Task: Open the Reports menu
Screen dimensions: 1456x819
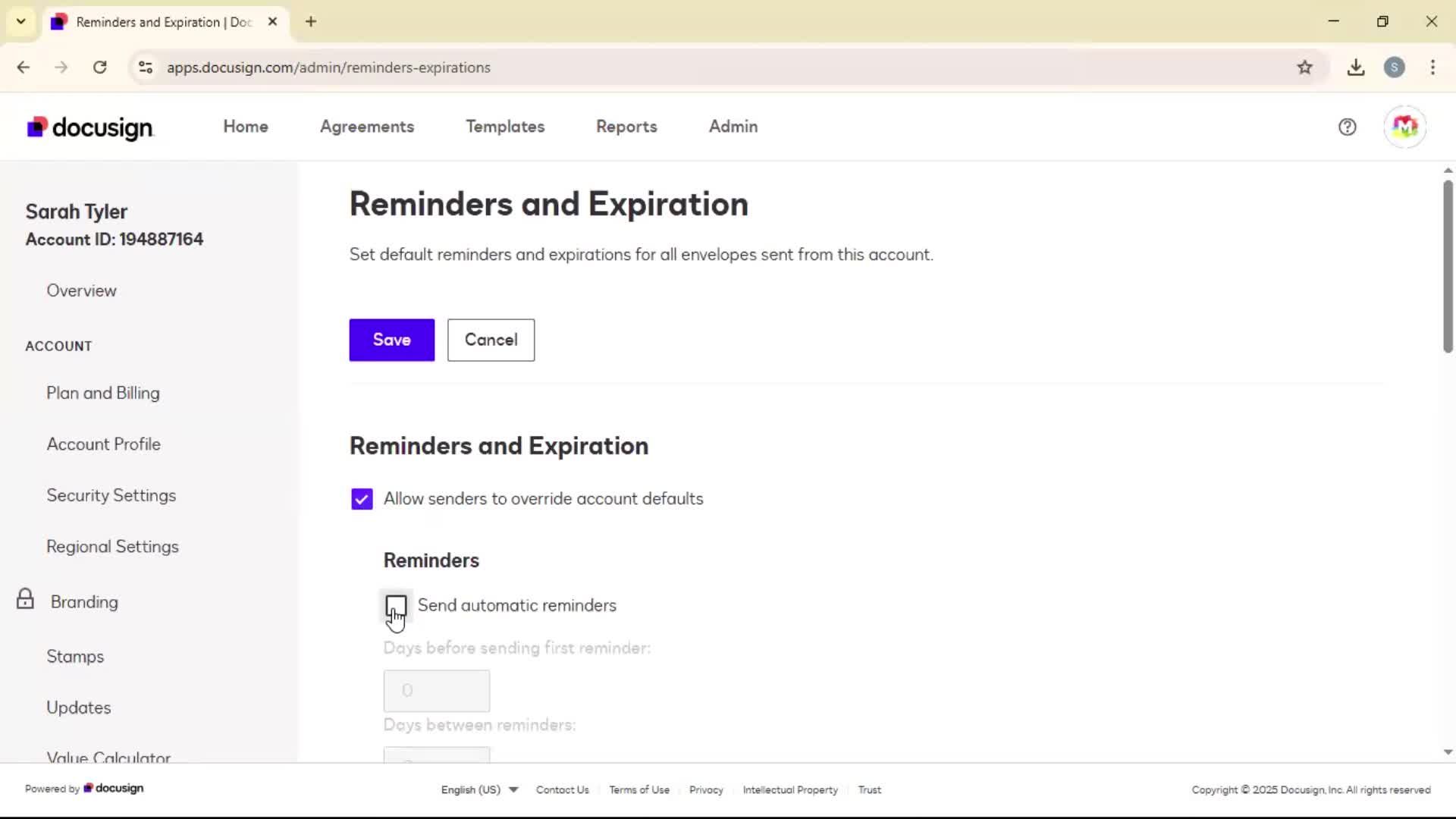Action: coord(626,127)
